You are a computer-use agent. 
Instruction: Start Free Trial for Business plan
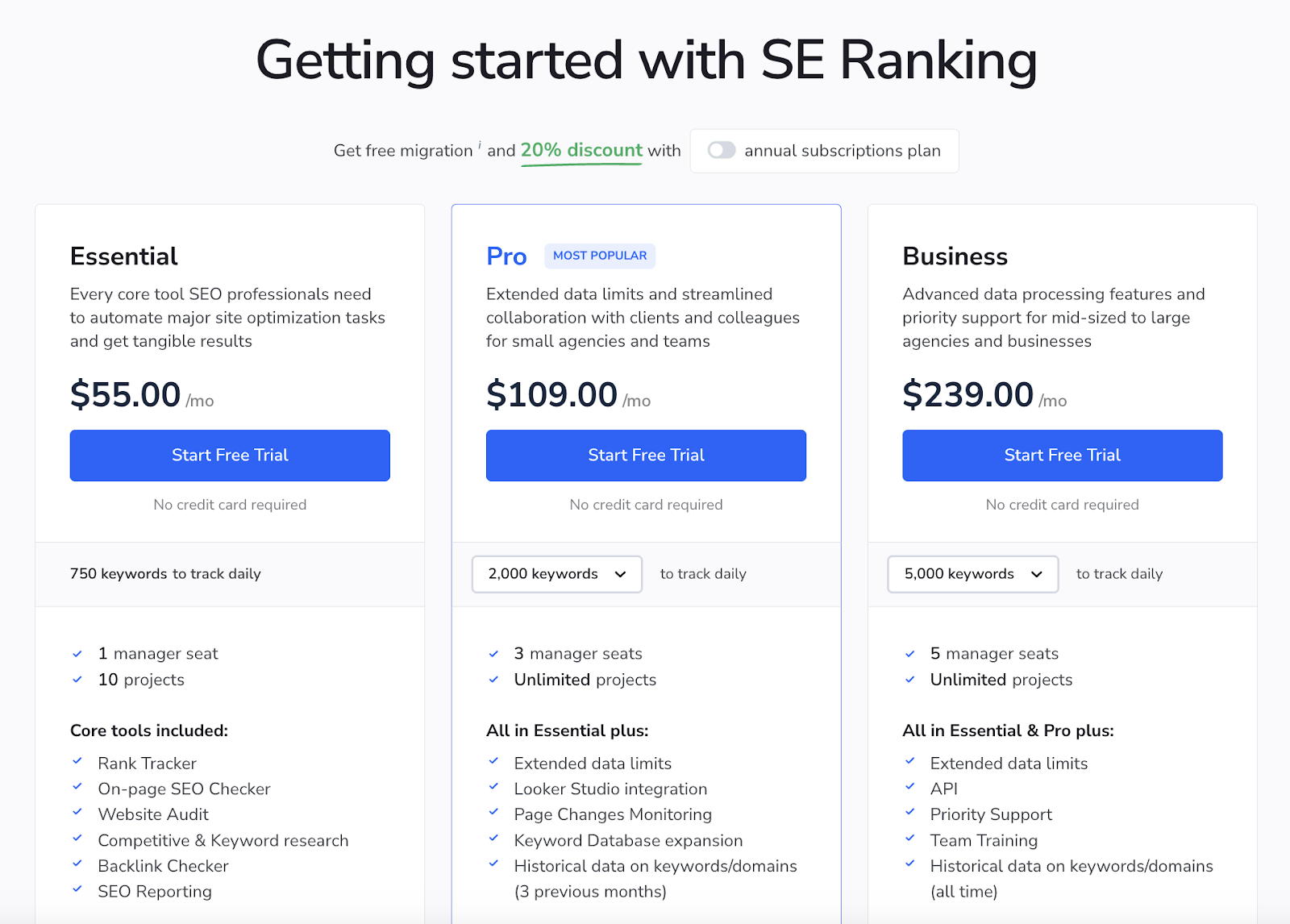point(1062,456)
